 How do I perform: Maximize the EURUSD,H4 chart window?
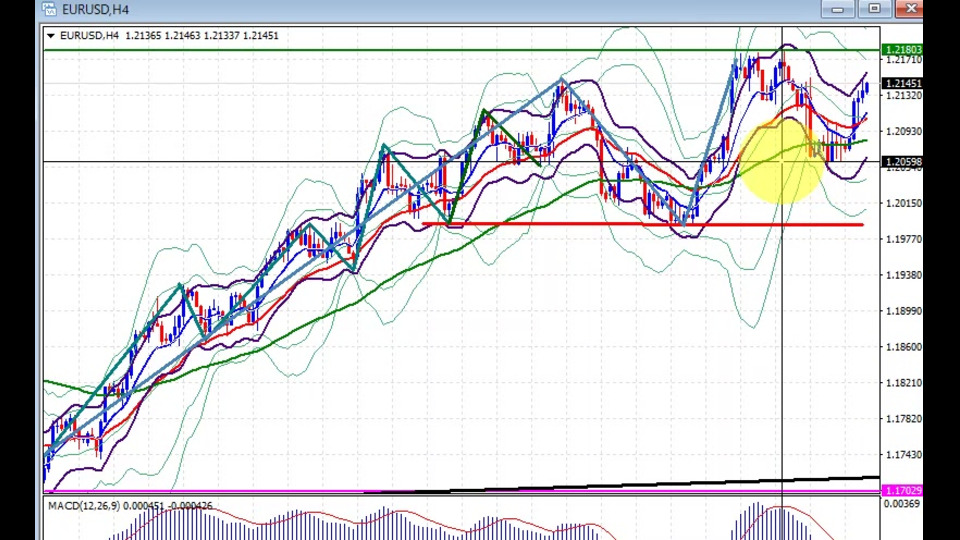point(874,9)
